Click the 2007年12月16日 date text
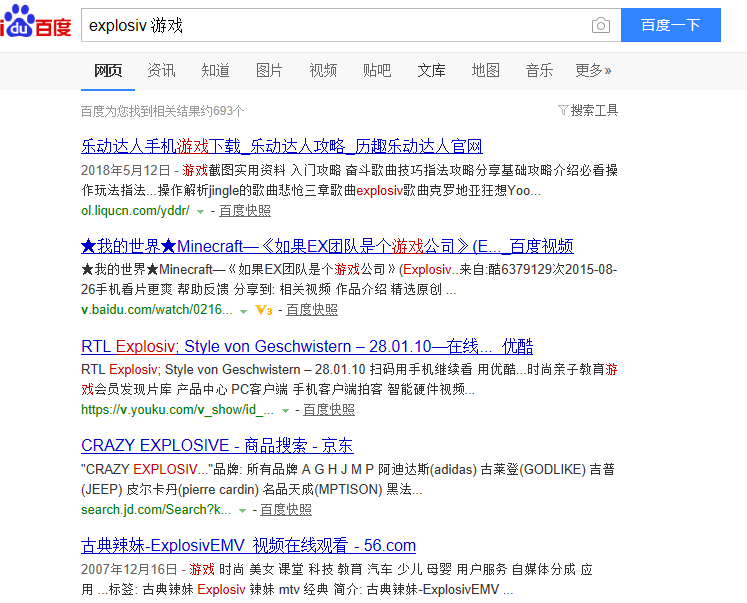 [129, 569]
